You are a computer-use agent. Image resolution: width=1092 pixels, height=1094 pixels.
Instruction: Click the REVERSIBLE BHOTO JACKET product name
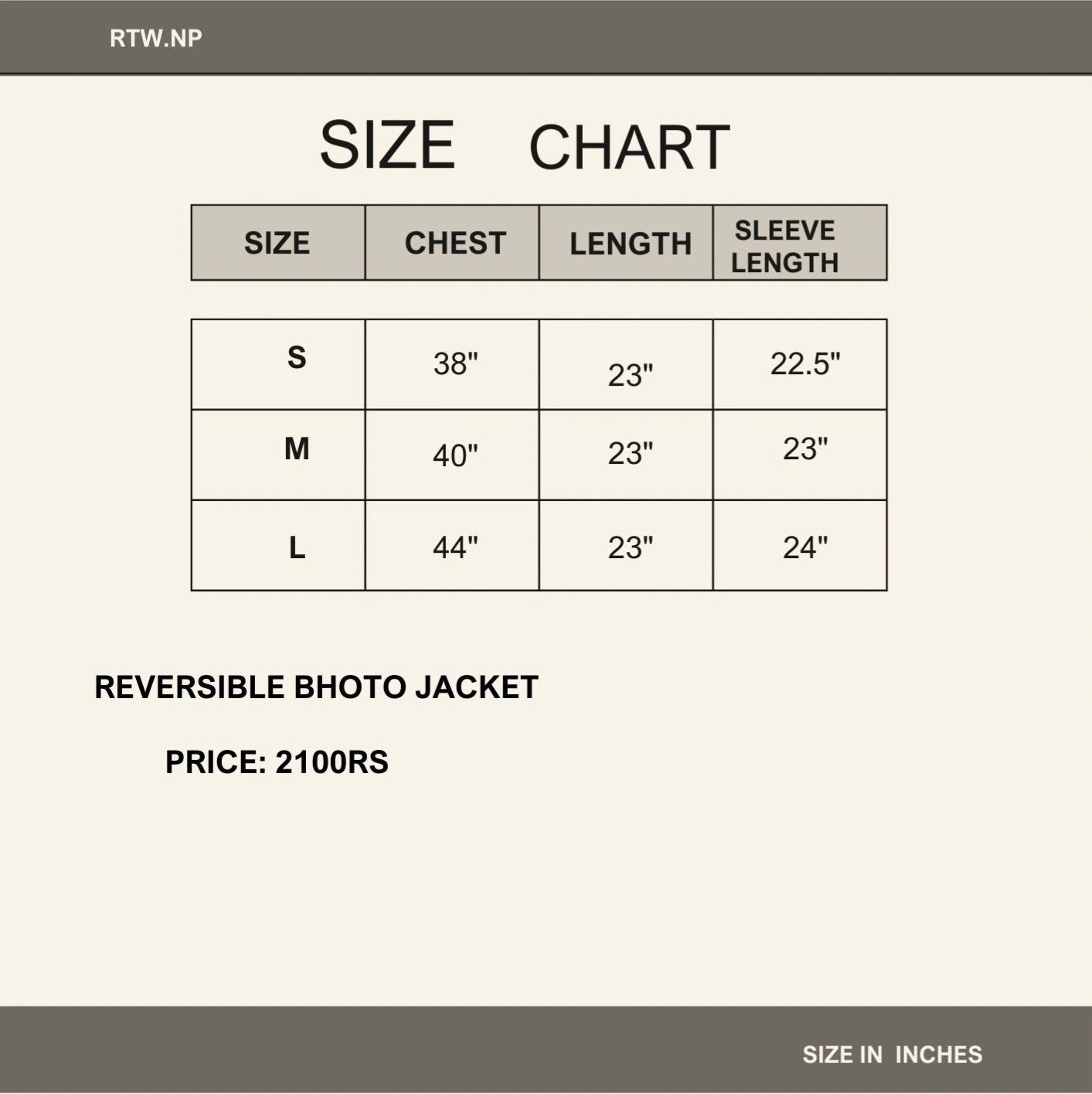(316, 687)
